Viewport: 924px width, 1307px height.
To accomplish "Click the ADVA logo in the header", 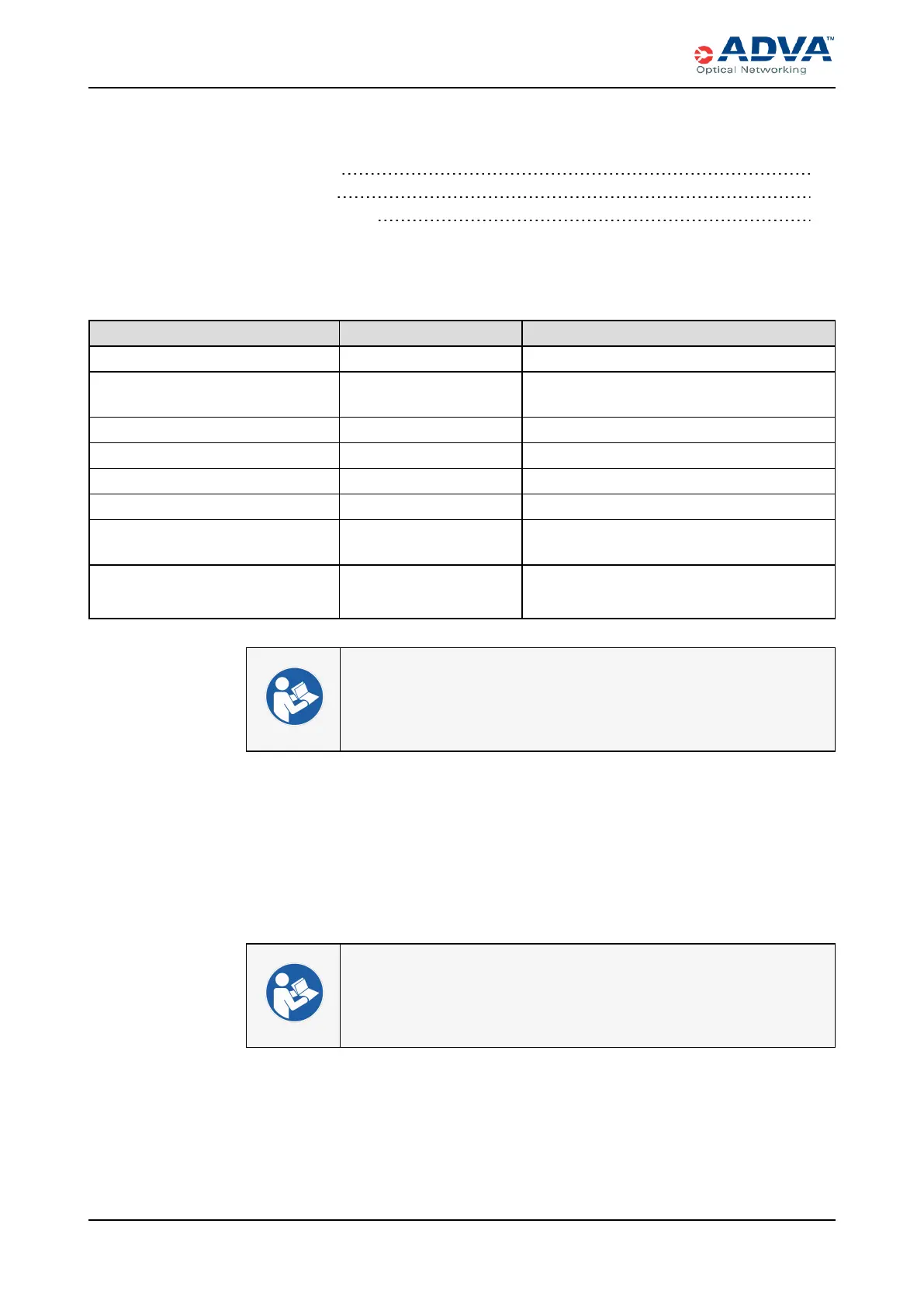I will (x=774, y=50).
